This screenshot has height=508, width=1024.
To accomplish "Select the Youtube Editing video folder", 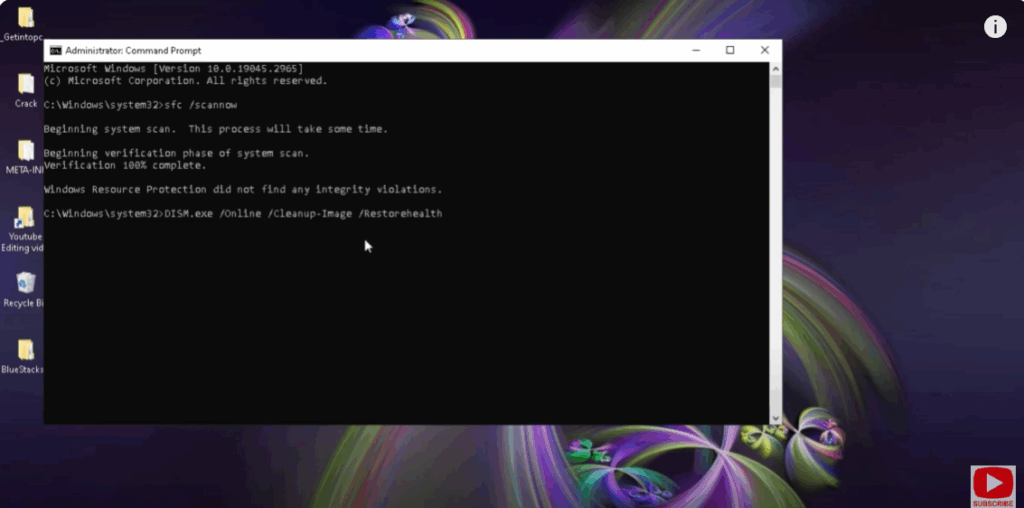I will (x=25, y=218).
